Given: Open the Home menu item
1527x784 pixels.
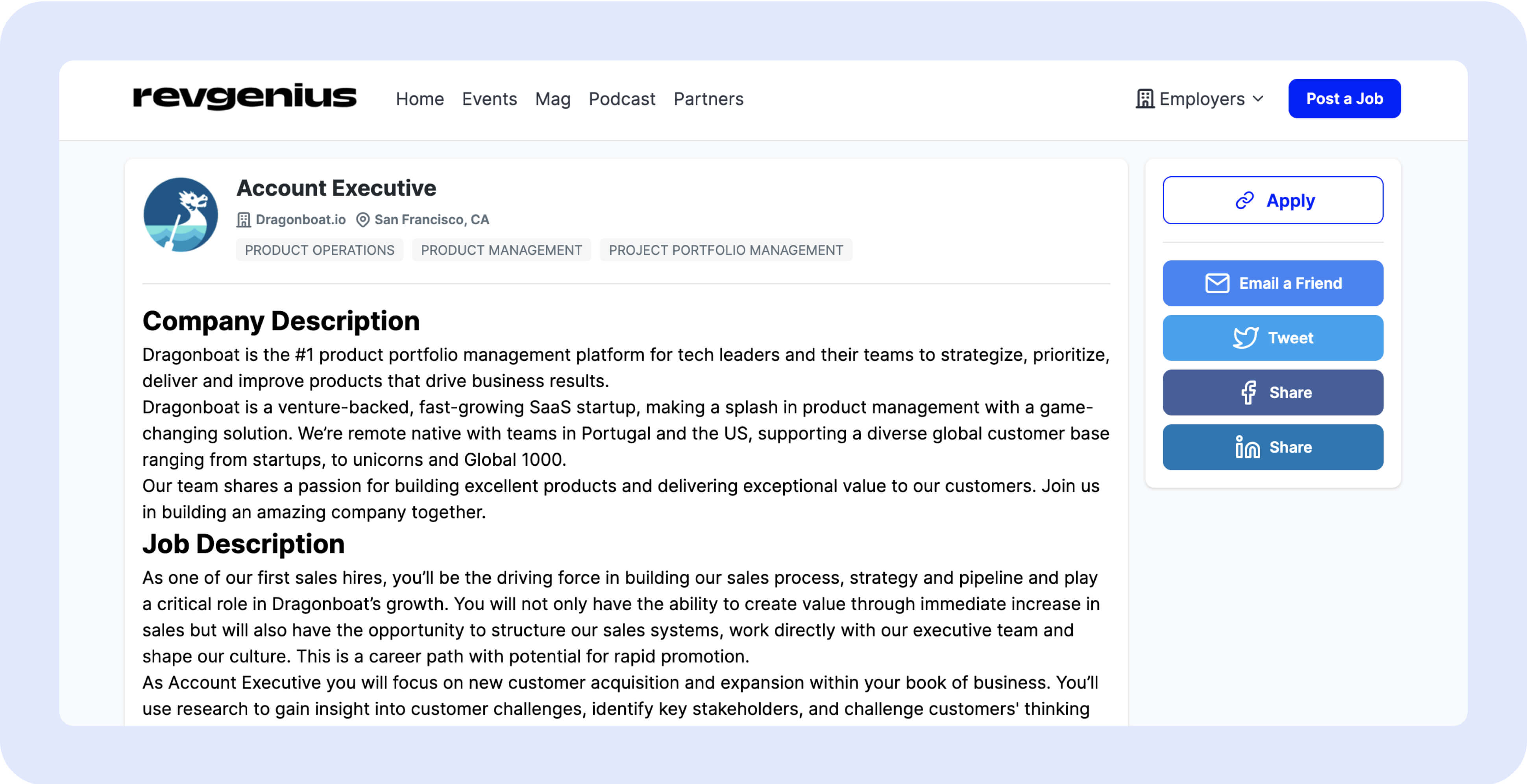Looking at the screenshot, I should (420, 99).
